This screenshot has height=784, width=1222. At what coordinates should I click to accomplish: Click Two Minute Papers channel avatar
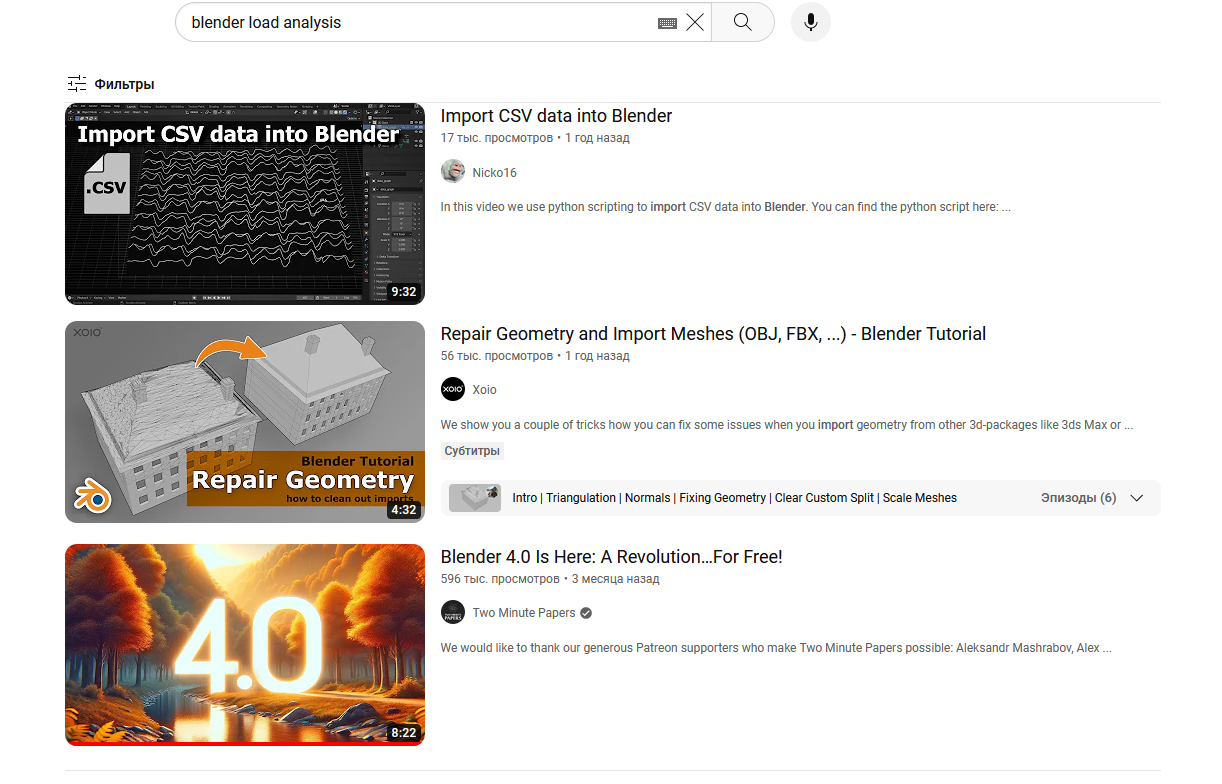pyautogui.click(x=453, y=612)
